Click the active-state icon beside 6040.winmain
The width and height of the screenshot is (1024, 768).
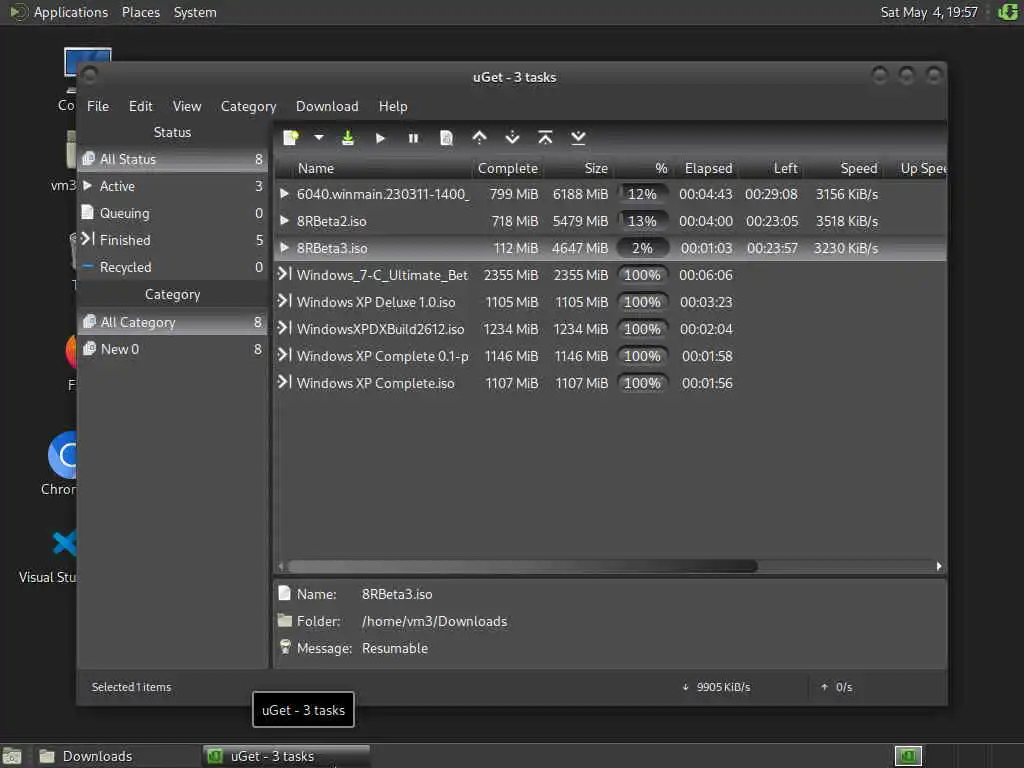tap(284, 193)
